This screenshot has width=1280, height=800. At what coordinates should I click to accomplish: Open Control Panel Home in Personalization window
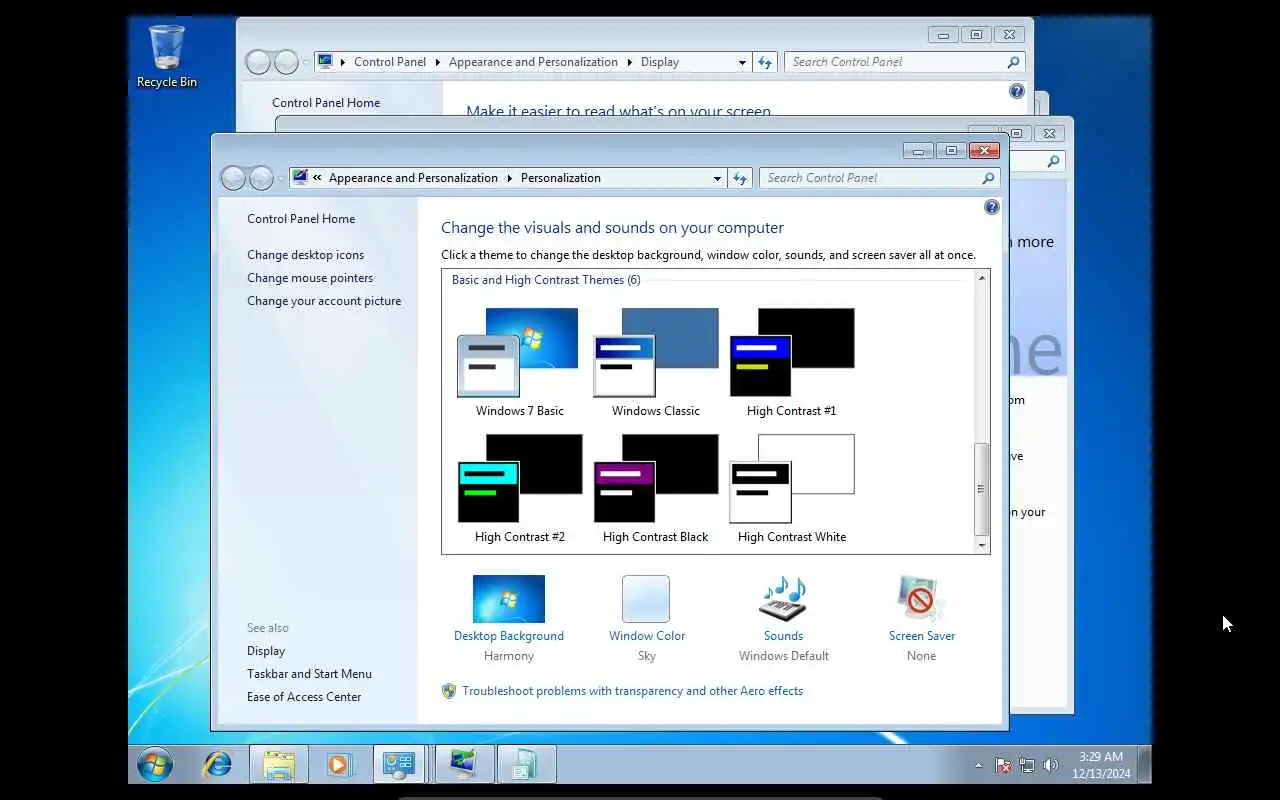301,219
